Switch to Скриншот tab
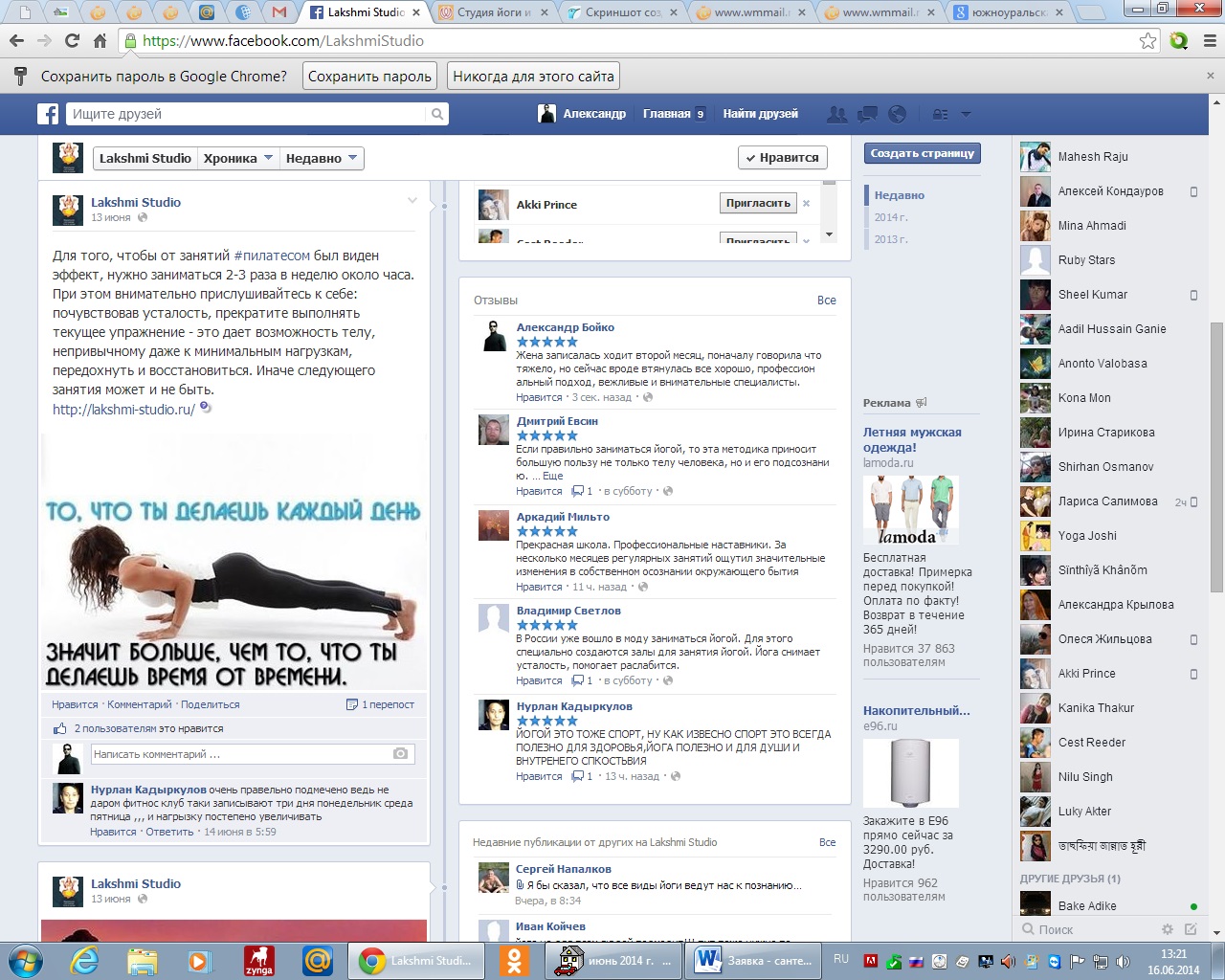This screenshot has height=980, width=1225. [622, 12]
